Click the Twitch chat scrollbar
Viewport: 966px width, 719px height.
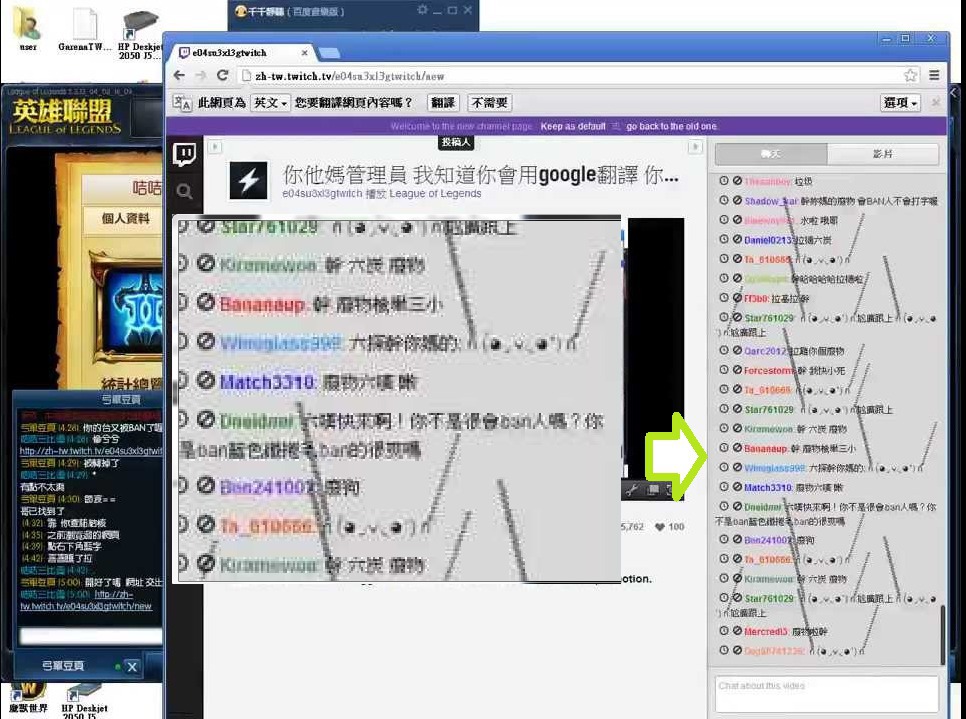pos(943,635)
